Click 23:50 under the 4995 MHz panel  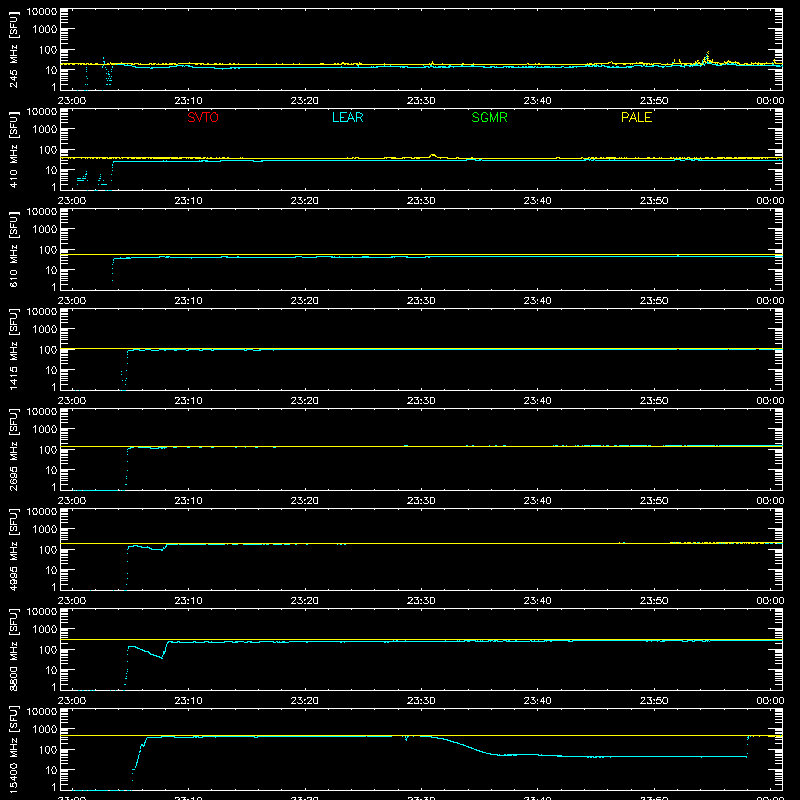point(654,601)
